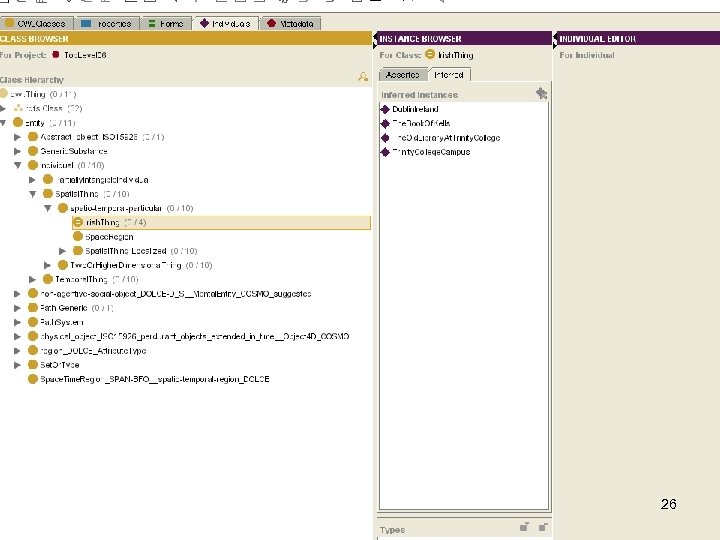The width and height of the screenshot is (720, 540).
Task: Select the TwoOrHigherDimensionalThing class label
Action: pos(125,265)
